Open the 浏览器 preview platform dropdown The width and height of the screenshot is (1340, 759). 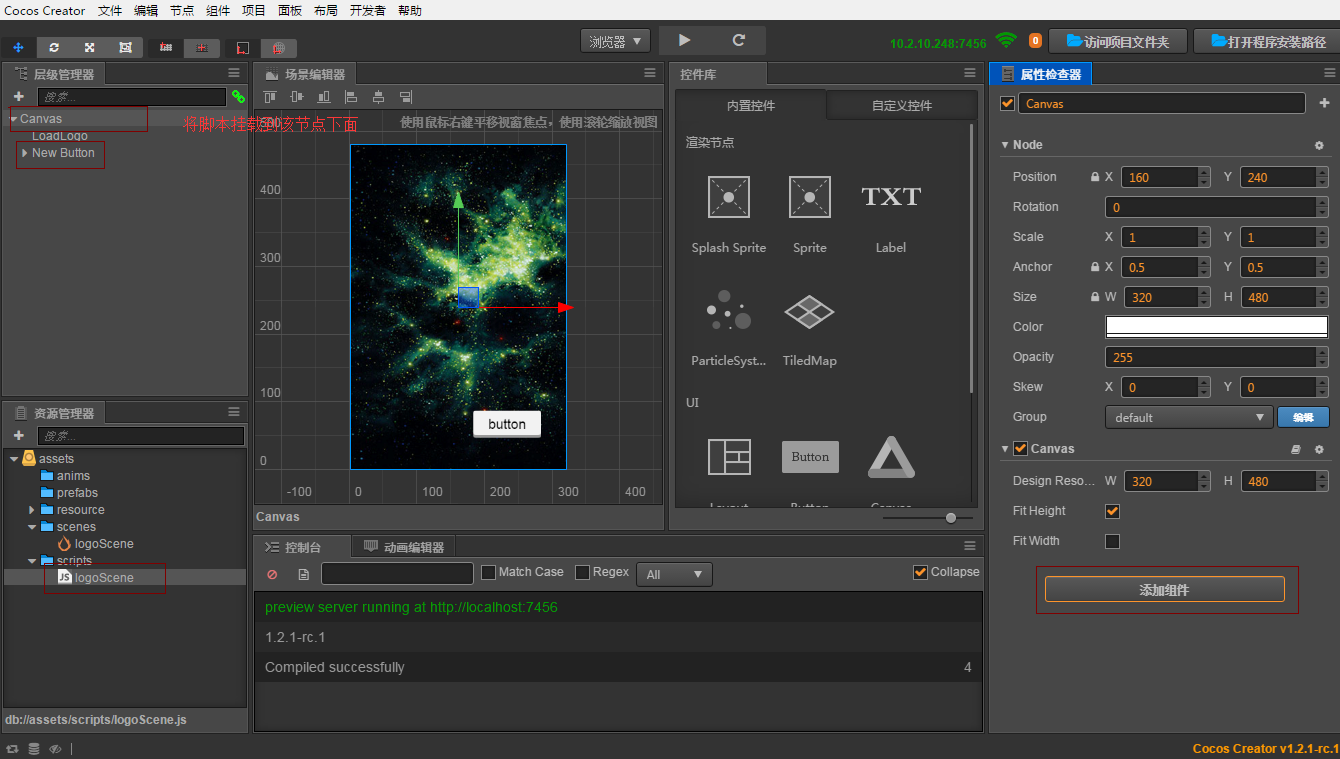pyautogui.click(x=615, y=41)
